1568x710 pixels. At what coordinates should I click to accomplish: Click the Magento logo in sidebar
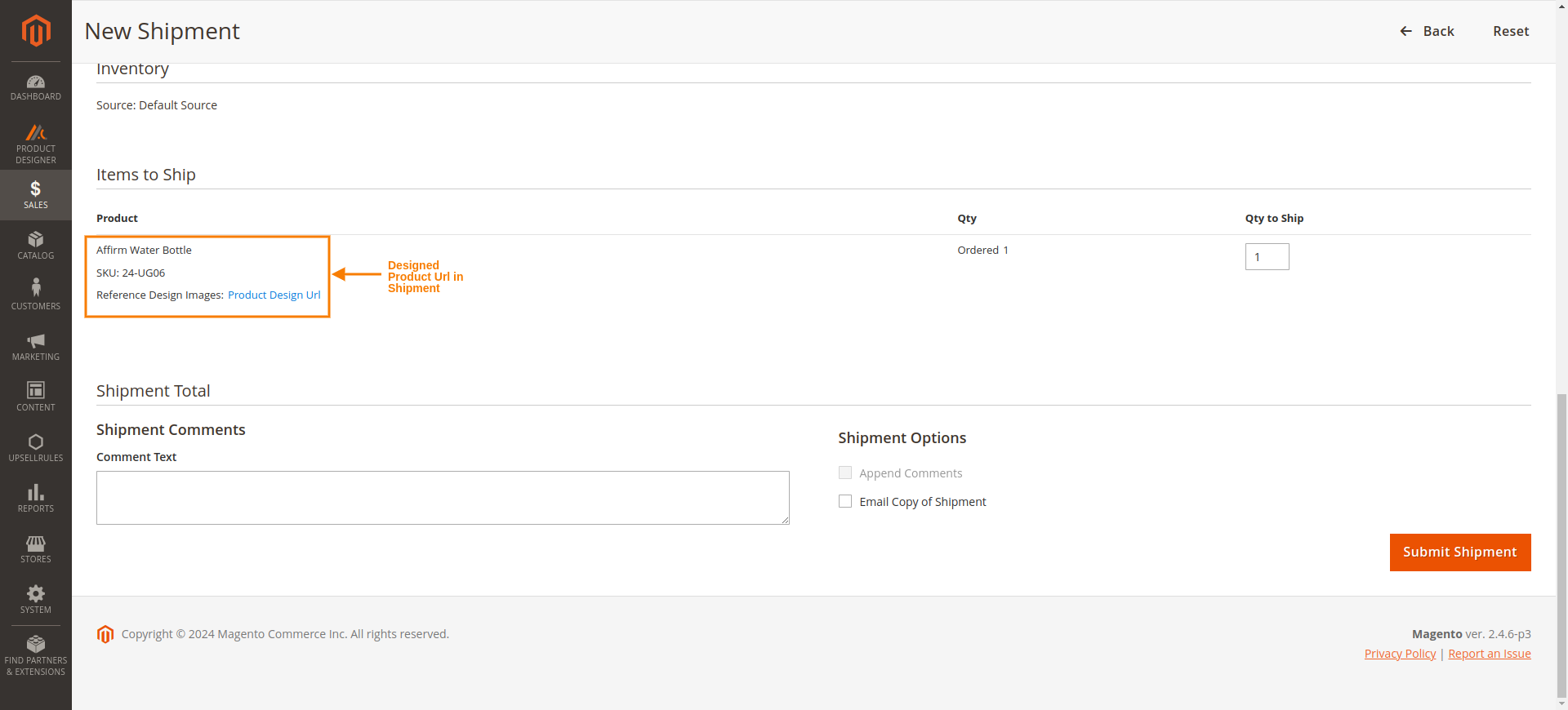tap(36, 31)
